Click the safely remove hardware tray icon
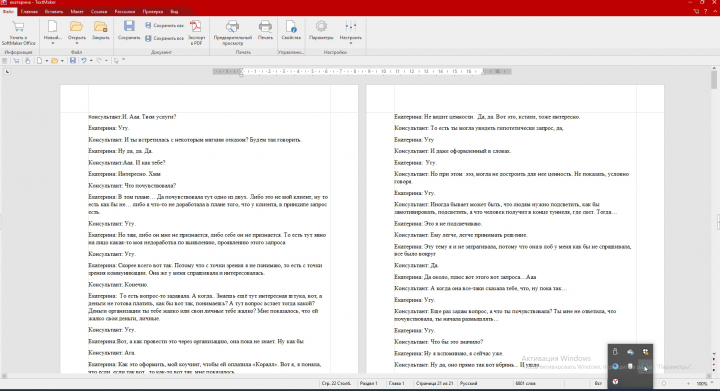The width and height of the screenshot is (720, 391). tap(615, 352)
